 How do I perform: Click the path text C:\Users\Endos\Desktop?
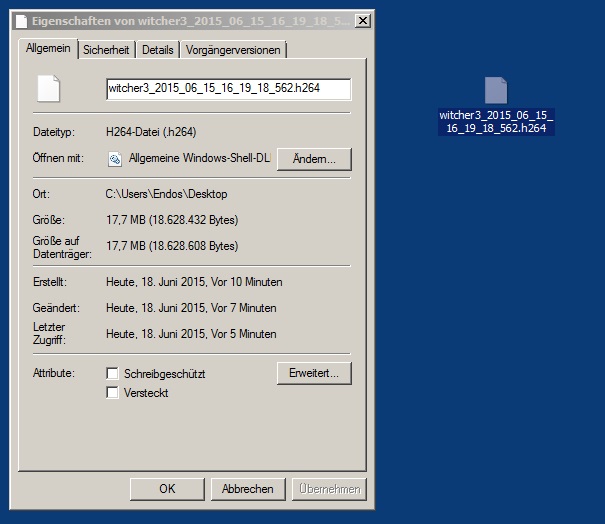point(166,194)
